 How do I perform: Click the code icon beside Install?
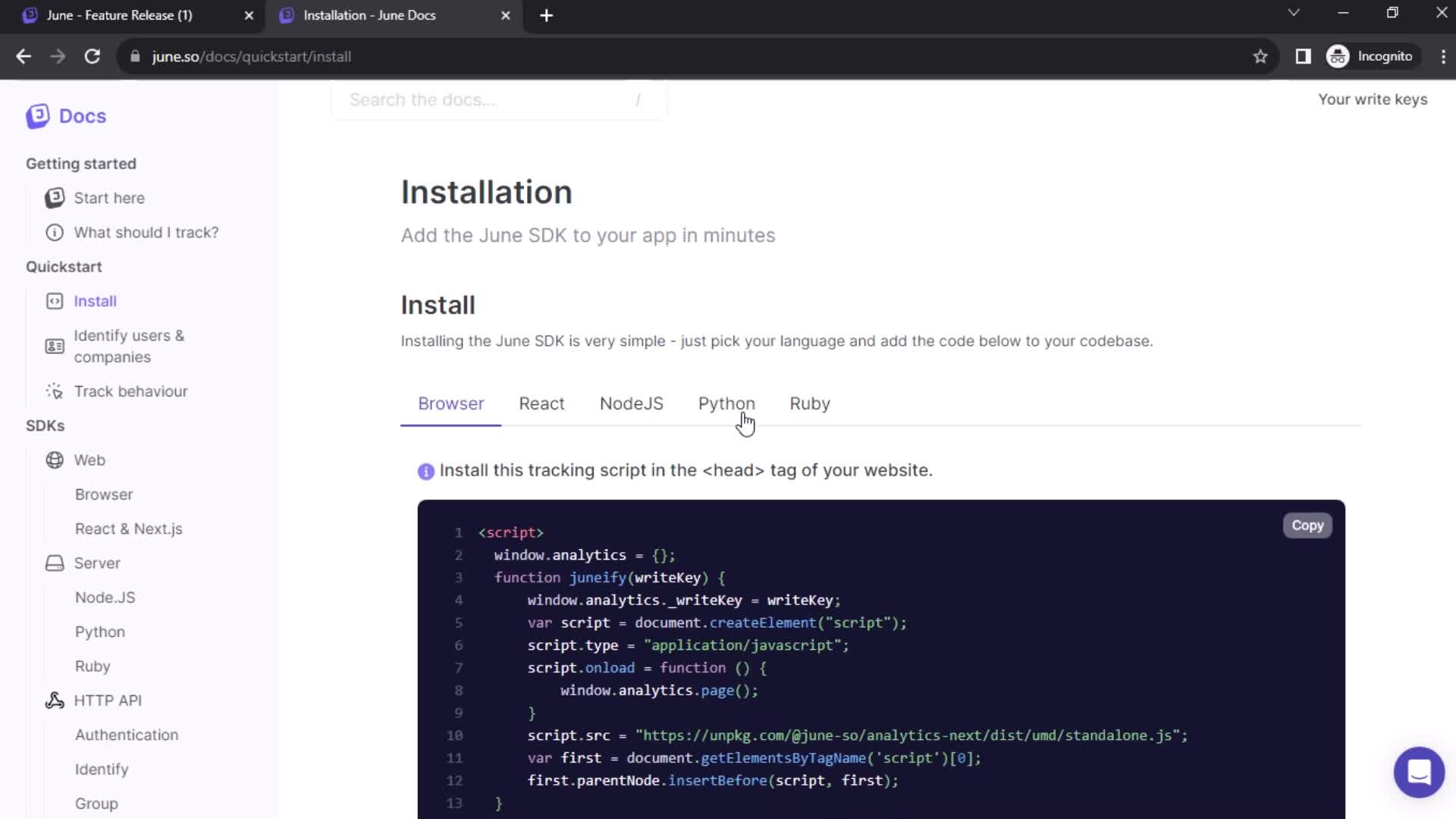pos(55,301)
